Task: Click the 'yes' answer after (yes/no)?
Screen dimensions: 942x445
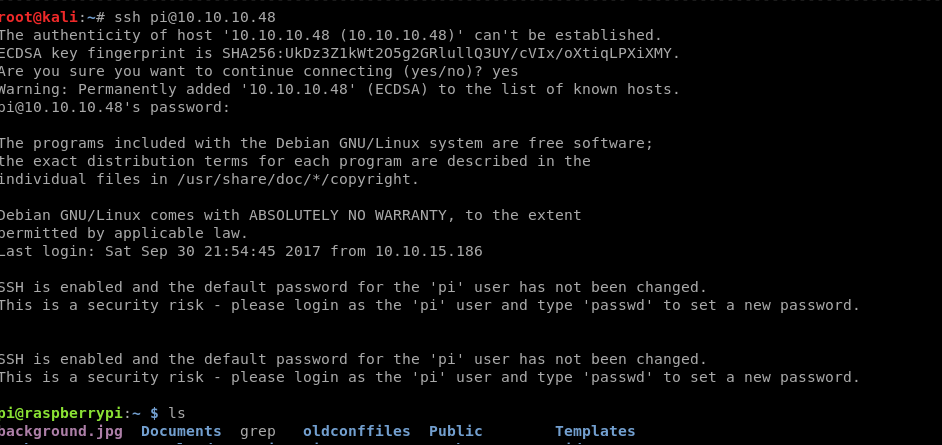Action: point(505,71)
